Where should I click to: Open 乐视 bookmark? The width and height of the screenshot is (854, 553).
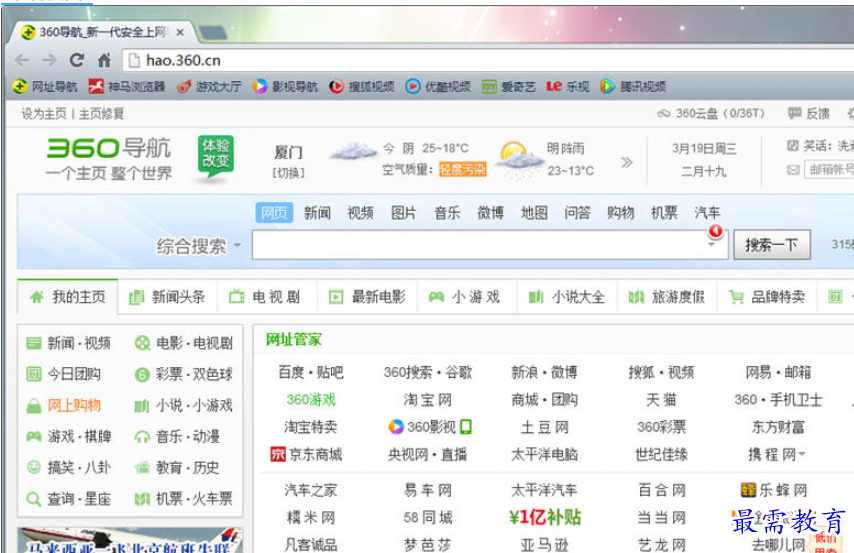[568, 86]
